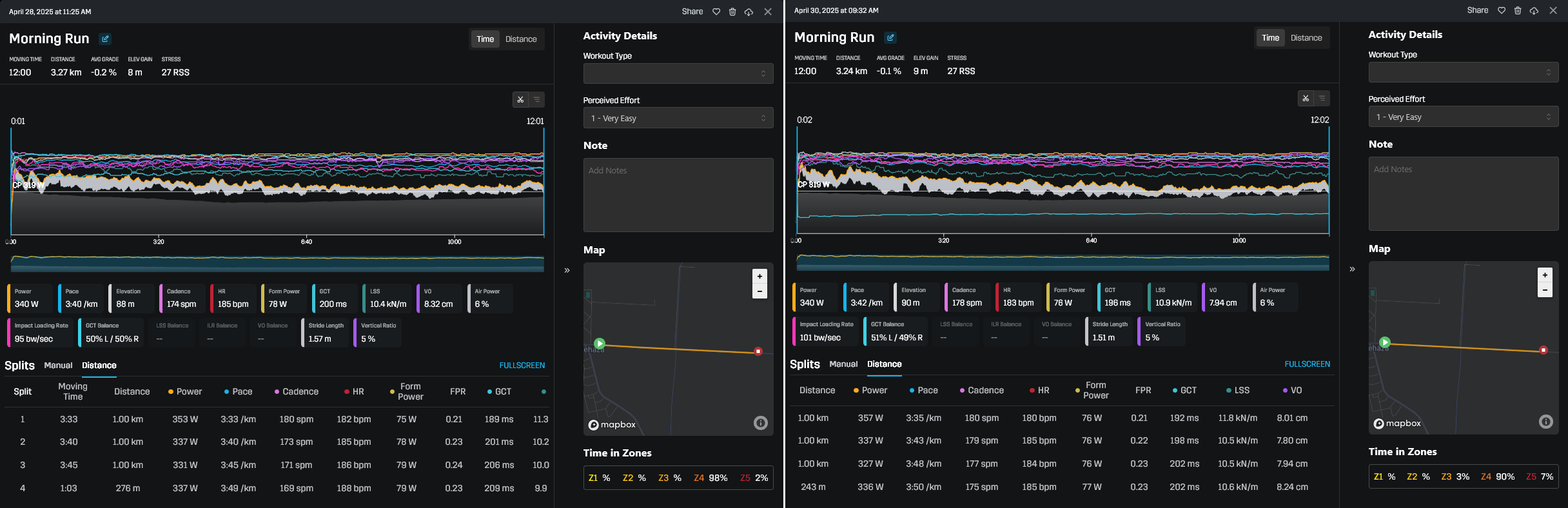This screenshot has height=508, width=1568.
Task: Open splits FULLSCREEN in the April 28 window
Action: pyautogui.click(x=522, y=366)
